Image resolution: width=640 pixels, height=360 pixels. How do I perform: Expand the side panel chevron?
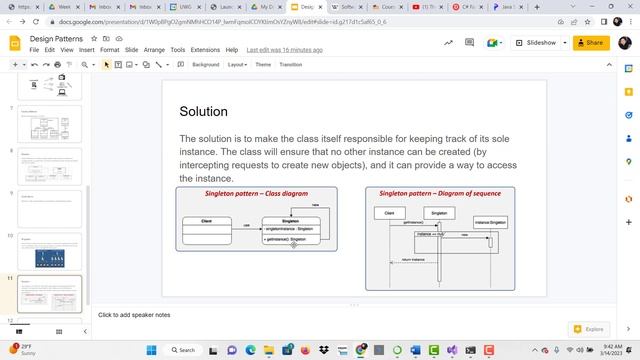click(628, 329)
